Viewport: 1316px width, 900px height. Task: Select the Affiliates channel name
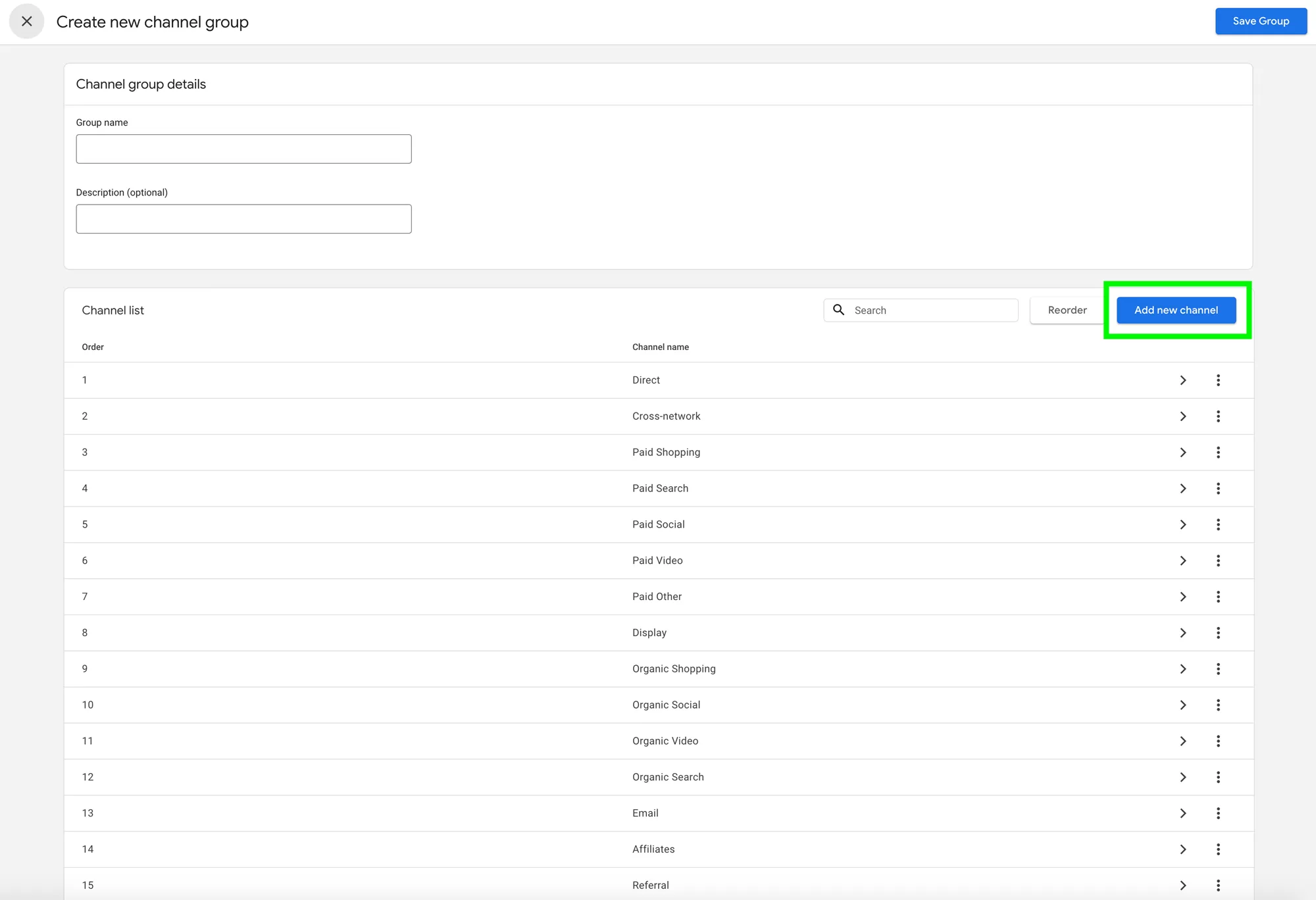coord(653,849)
